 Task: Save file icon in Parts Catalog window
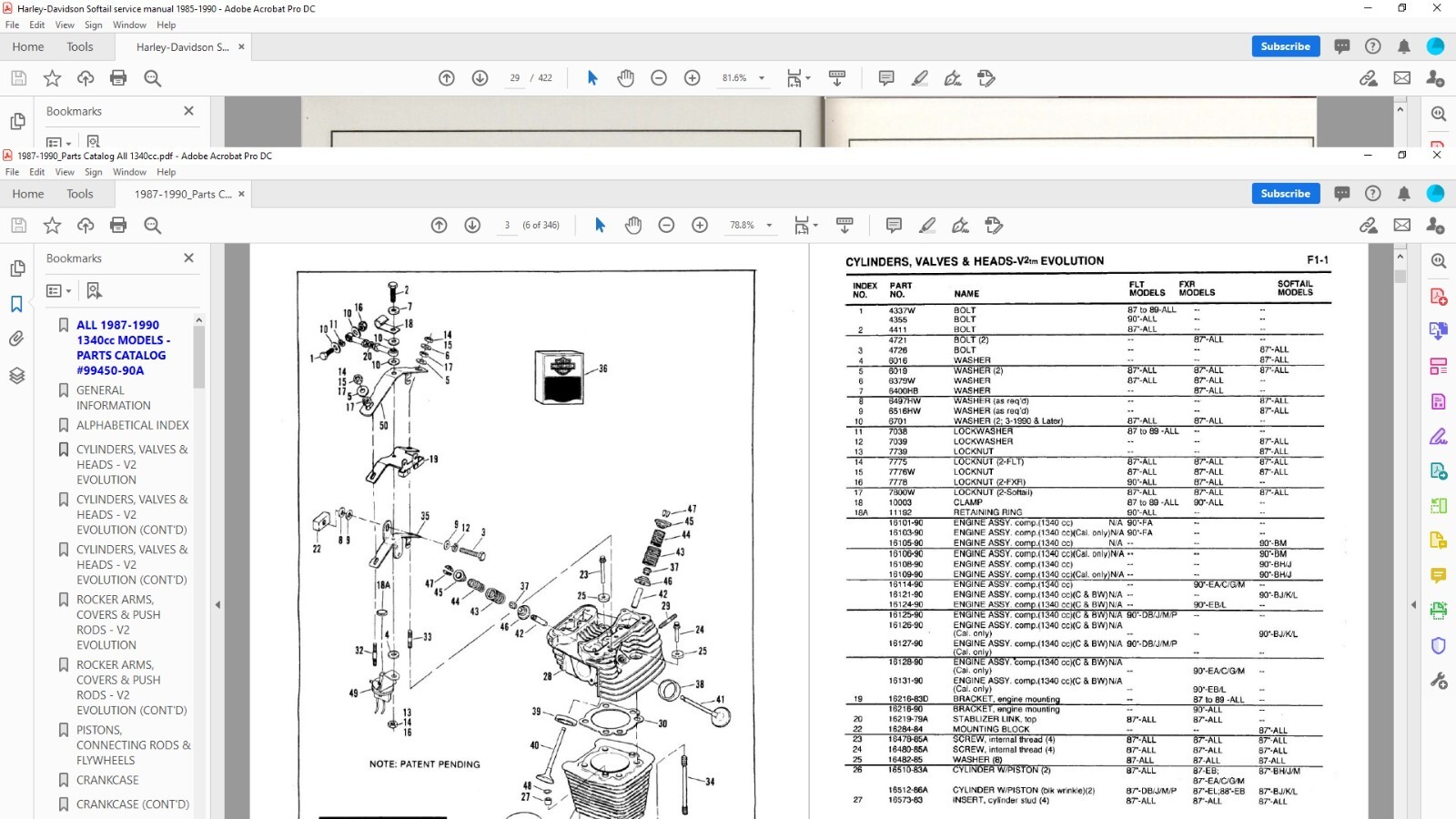tap(18, 225)
